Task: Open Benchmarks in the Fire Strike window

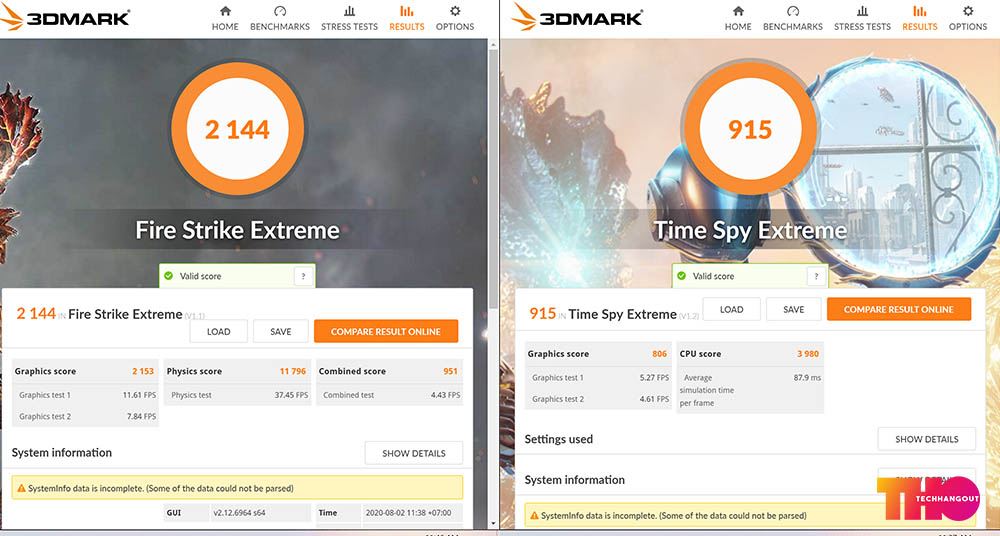Action: pyautogui.click(x=279, y=18)
